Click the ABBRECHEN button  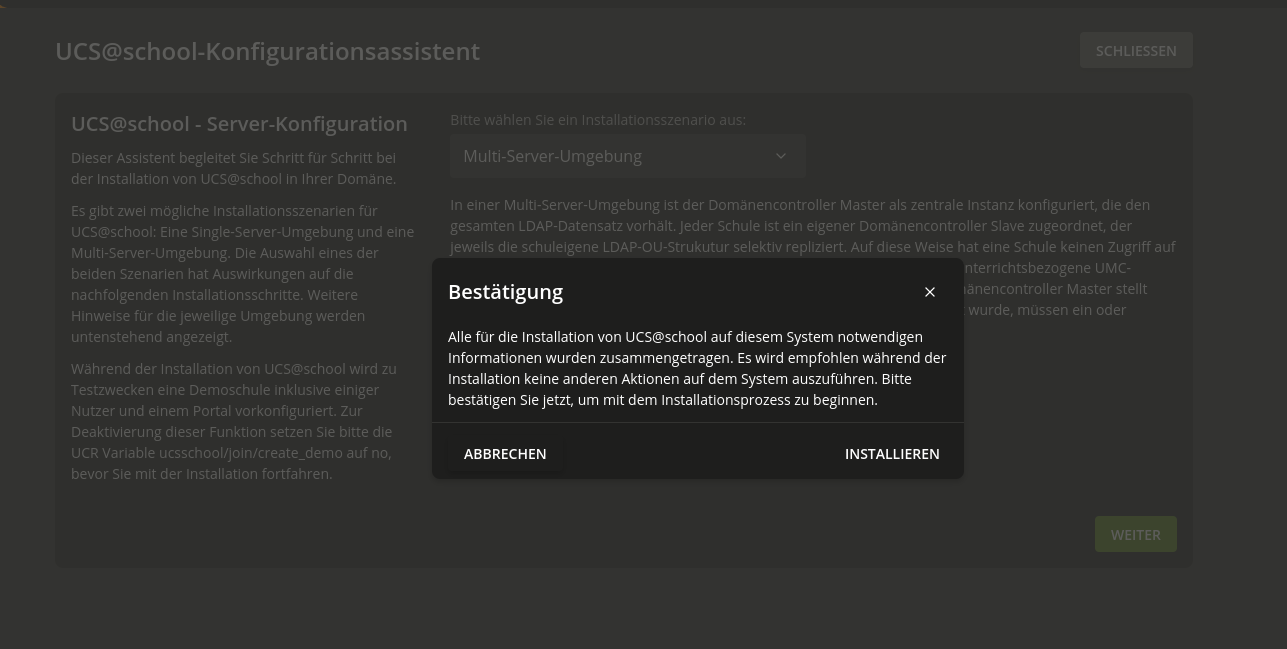click(505, 454)
